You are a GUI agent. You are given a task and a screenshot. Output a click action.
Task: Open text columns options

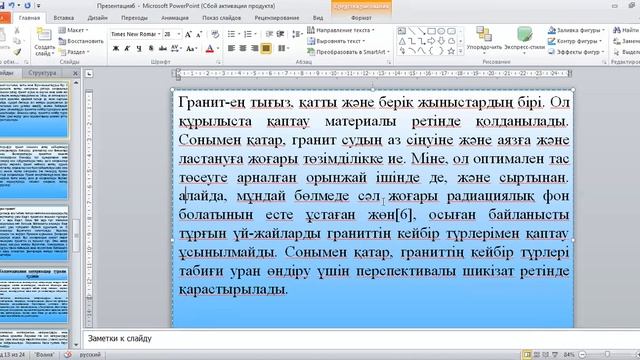point(283,49)
